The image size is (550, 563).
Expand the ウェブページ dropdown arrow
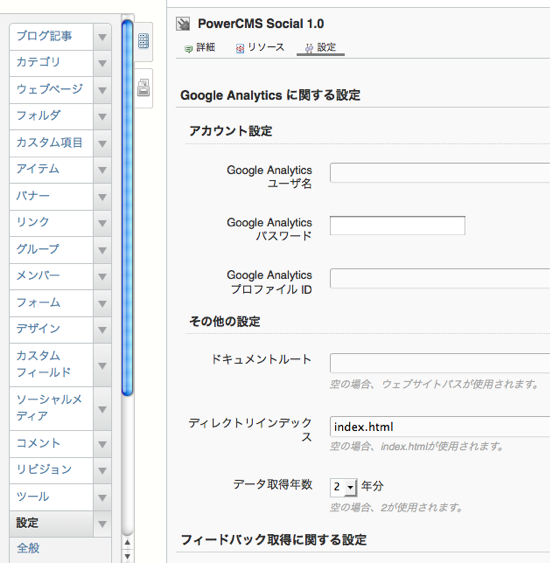click(102, 90)
